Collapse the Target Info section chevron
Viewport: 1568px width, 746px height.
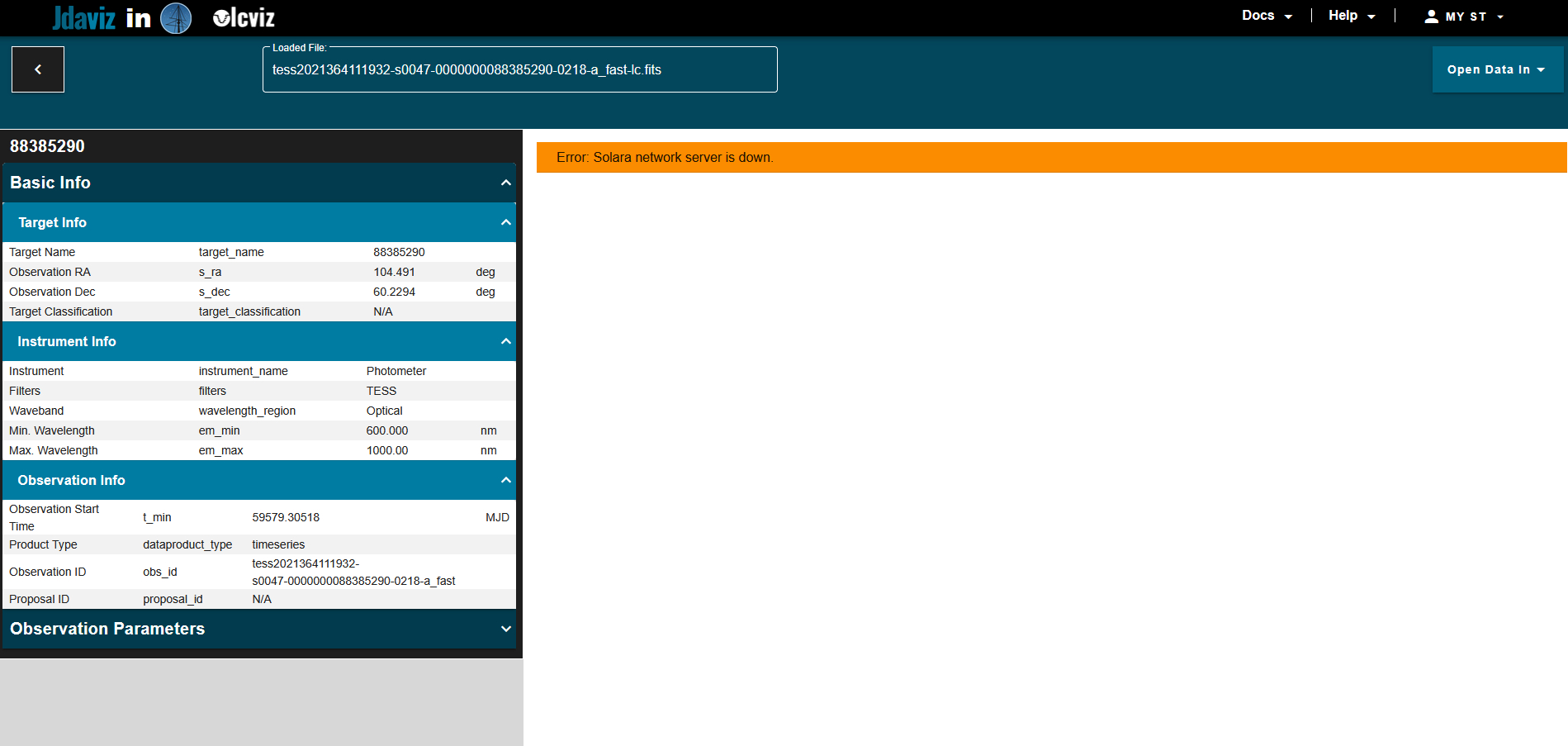505,222
